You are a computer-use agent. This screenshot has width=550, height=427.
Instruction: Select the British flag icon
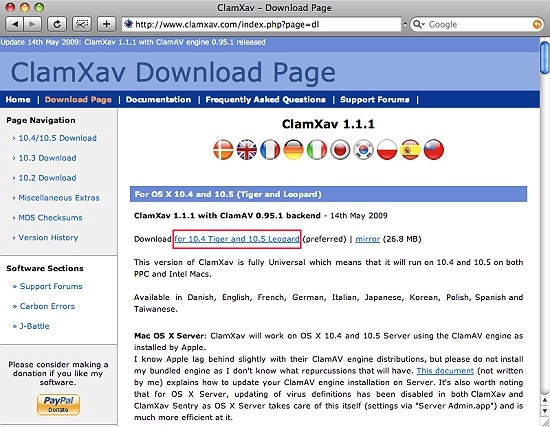click(x=247, y=149)
